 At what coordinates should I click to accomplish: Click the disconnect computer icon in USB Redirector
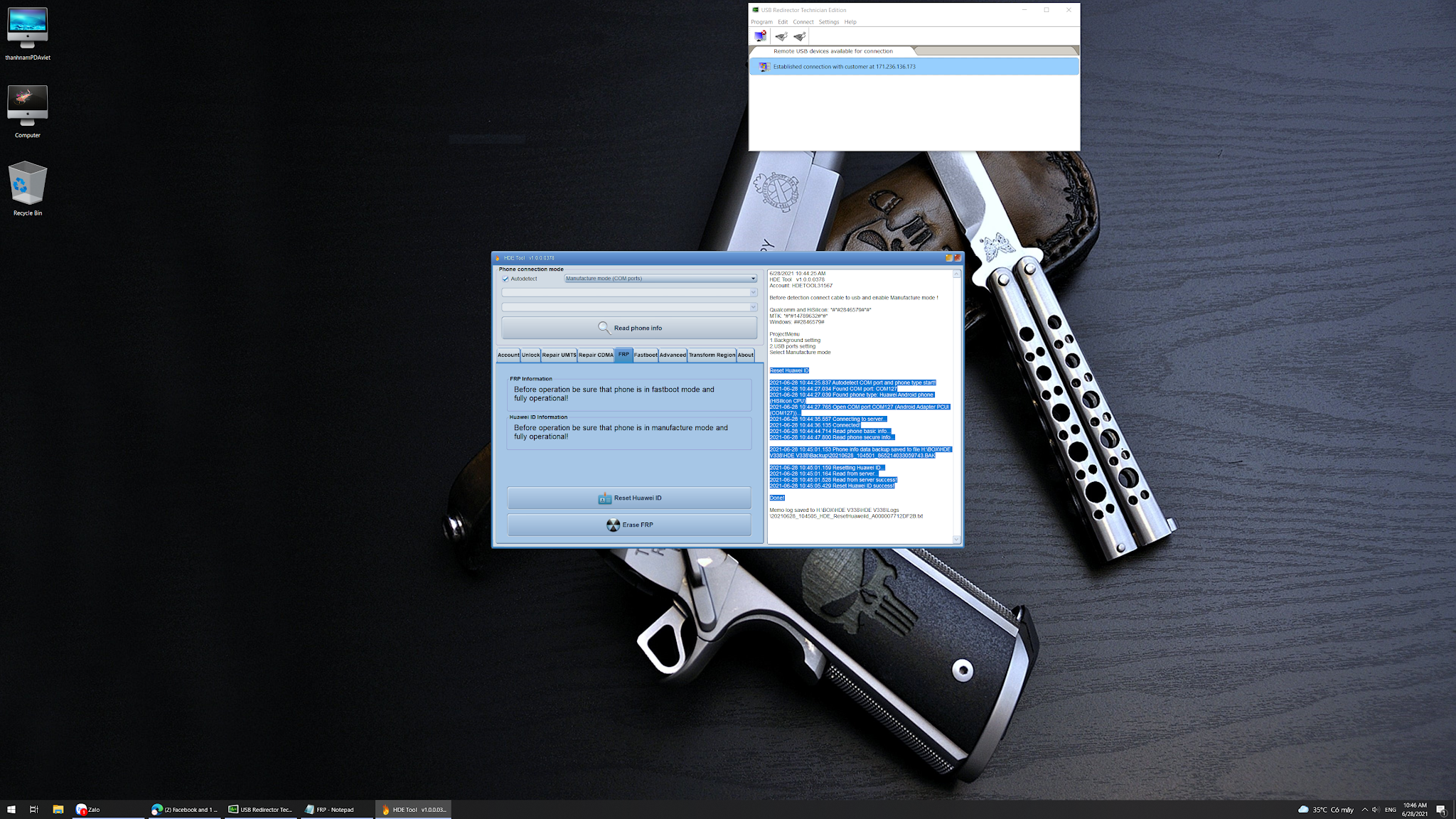click(760, 36)
